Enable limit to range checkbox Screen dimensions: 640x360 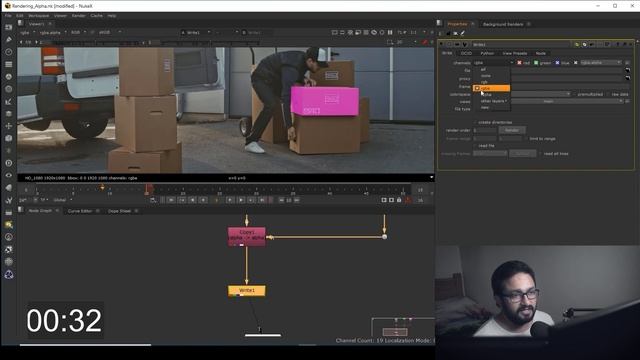click(525, 139)
